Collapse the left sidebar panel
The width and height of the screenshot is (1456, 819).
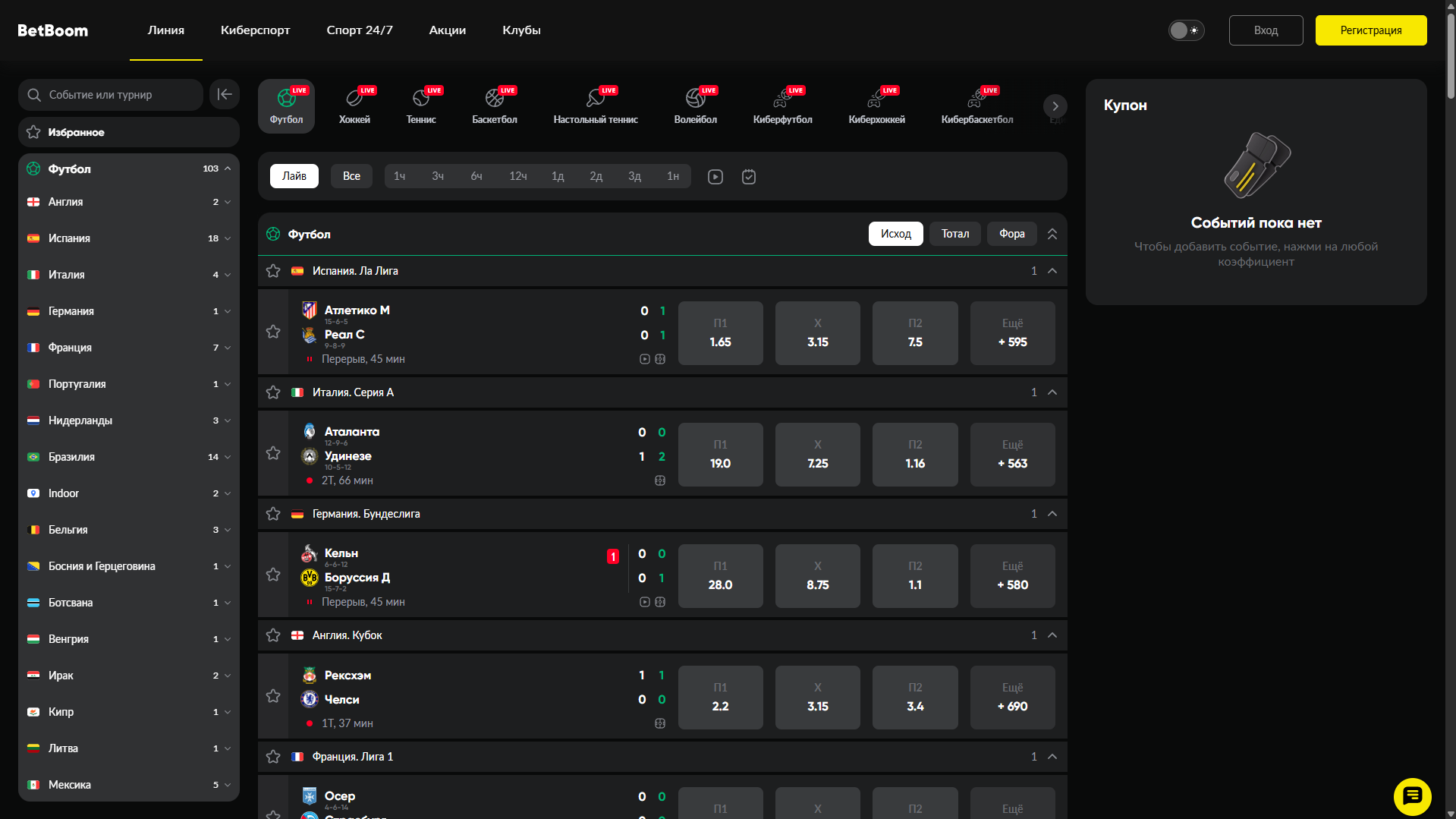(225, 95)
